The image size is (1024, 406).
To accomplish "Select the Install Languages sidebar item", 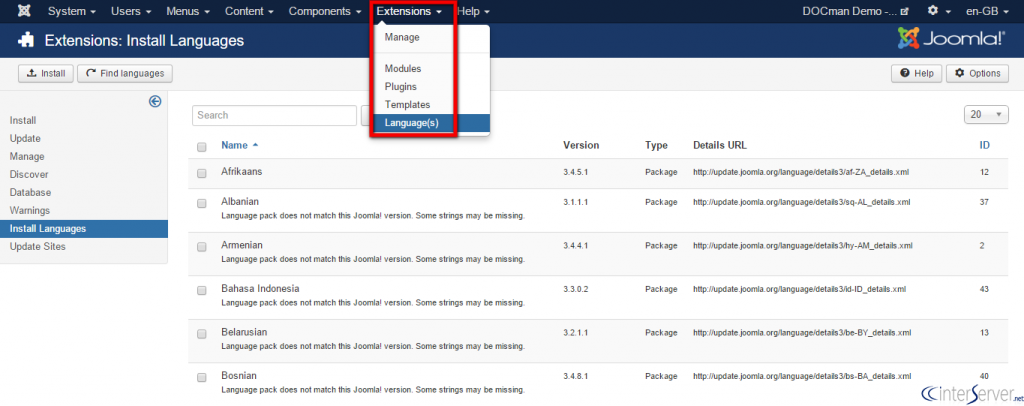I will click(84, 229).
